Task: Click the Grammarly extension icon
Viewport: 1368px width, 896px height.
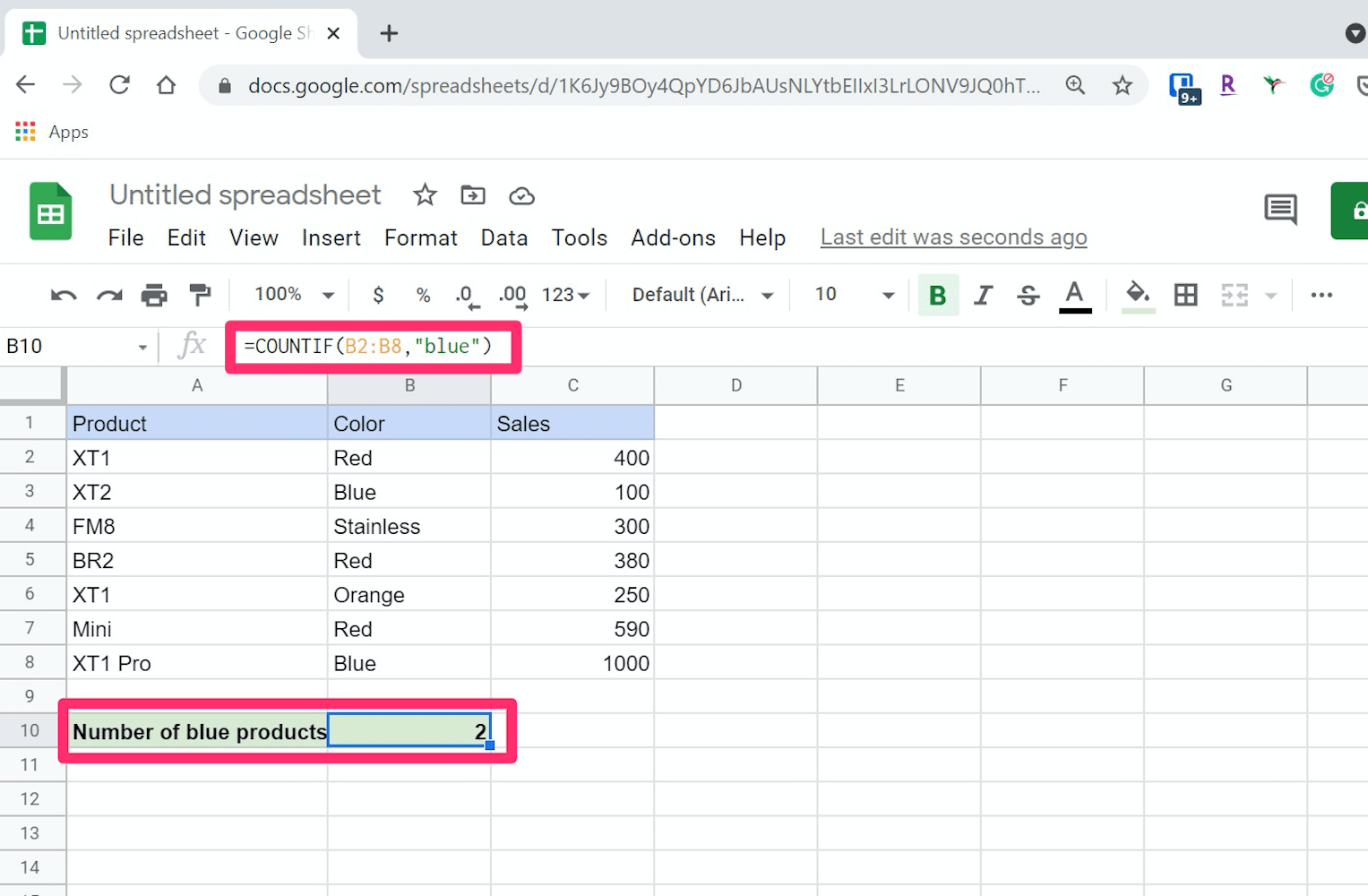Action: click(x=1321, y=85)
